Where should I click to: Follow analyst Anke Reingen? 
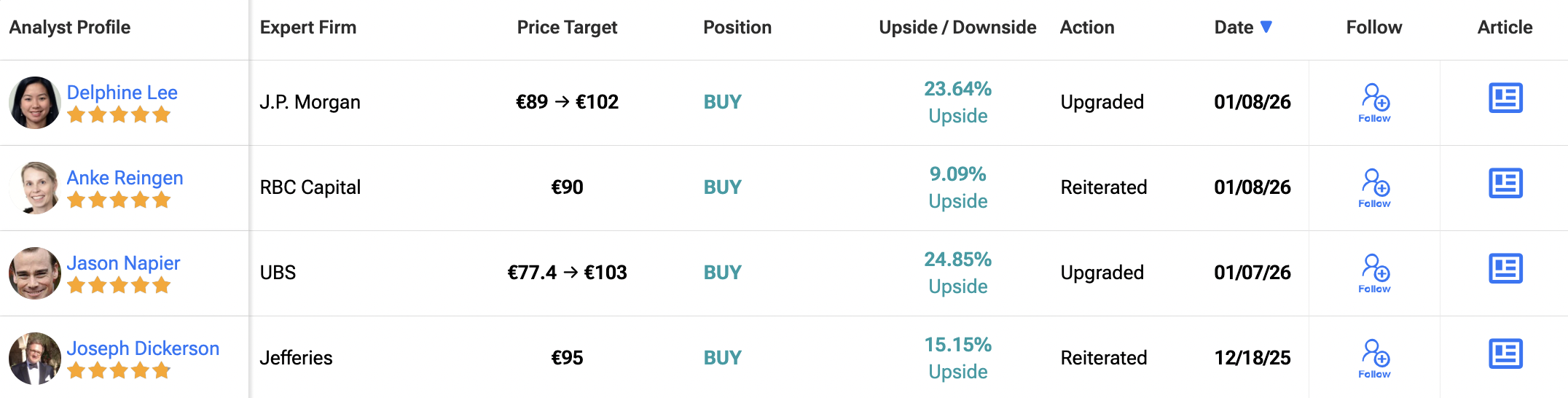point(1375,188)
